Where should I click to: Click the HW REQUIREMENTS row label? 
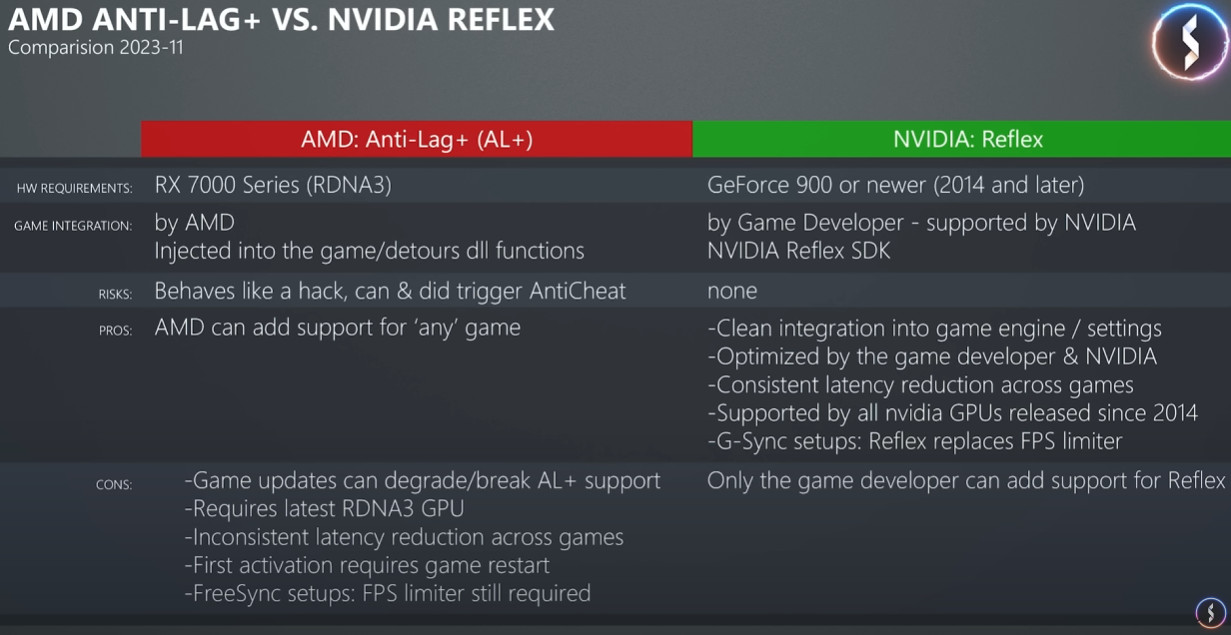pyautogui.click(x=74, y=188)
